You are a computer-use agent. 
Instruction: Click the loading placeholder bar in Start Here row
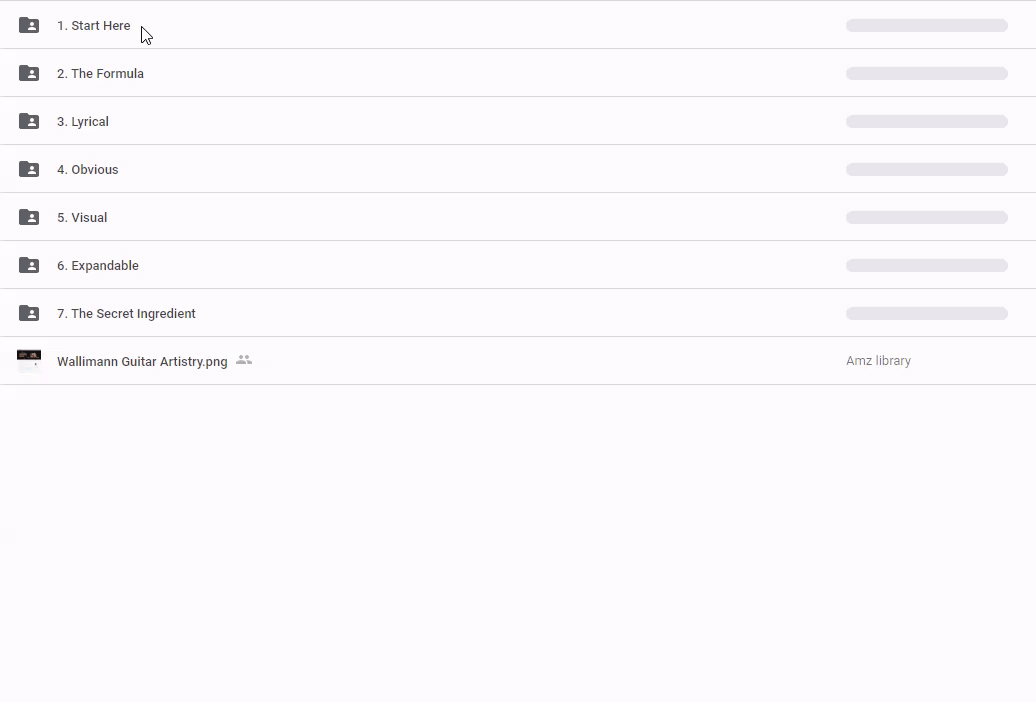(926, 26)
